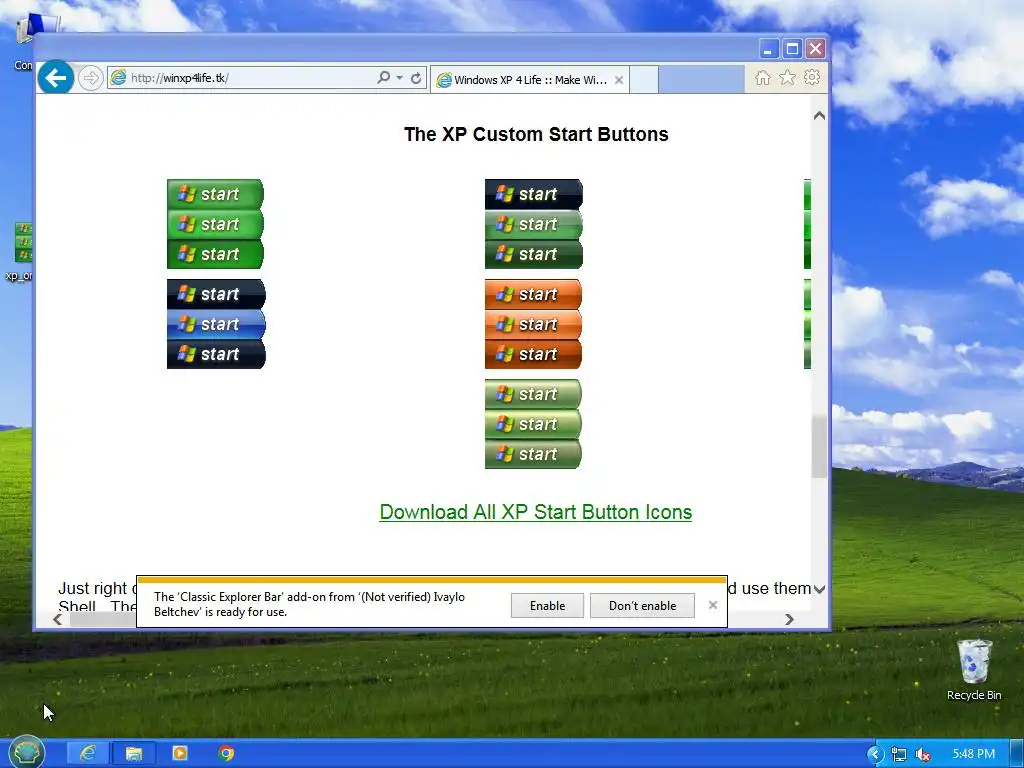Screen dimensions: 1024x768
Task: Refresh the winxp4life.tk page
Action: pos(416,78)
